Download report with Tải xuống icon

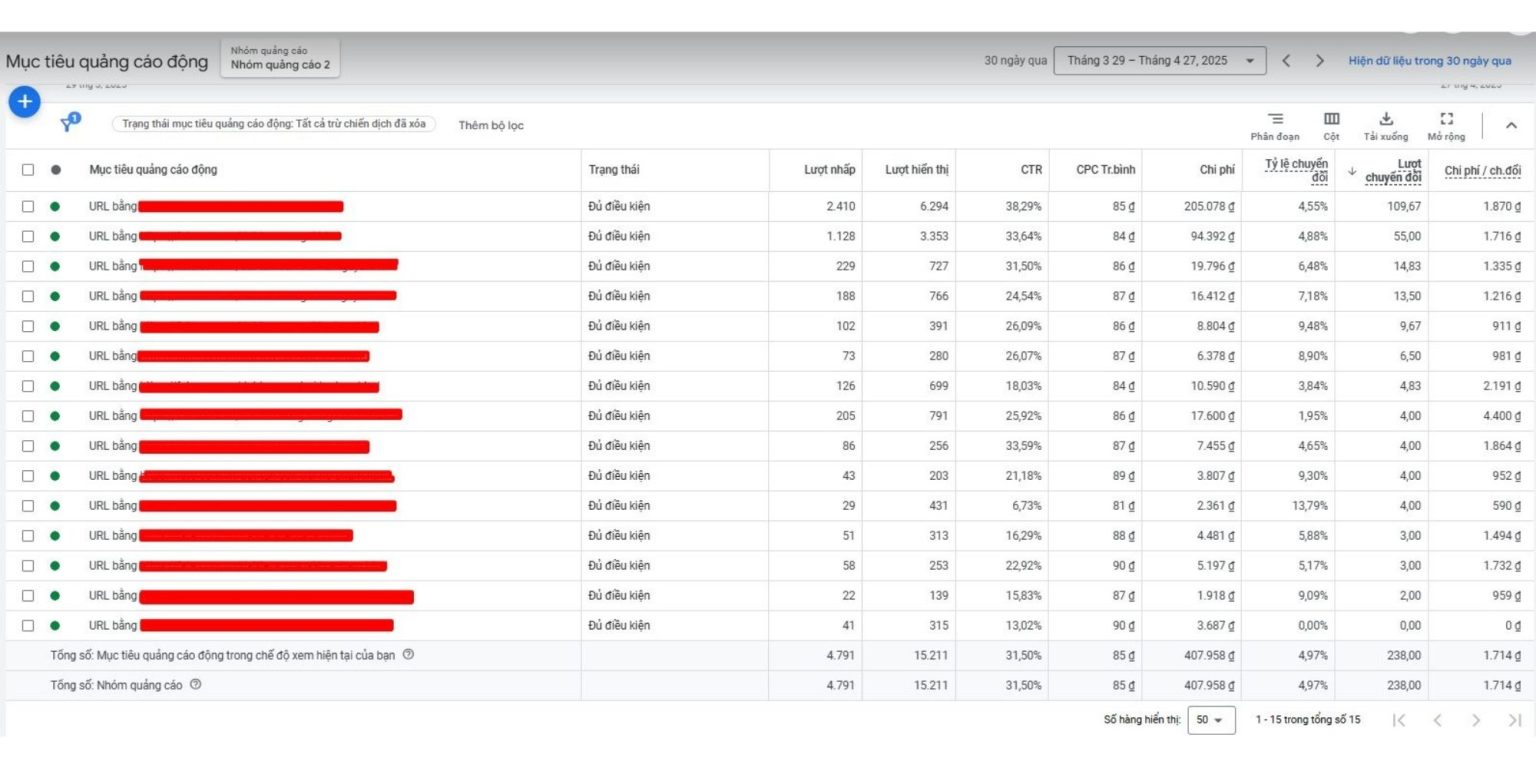click(1385, 126)
